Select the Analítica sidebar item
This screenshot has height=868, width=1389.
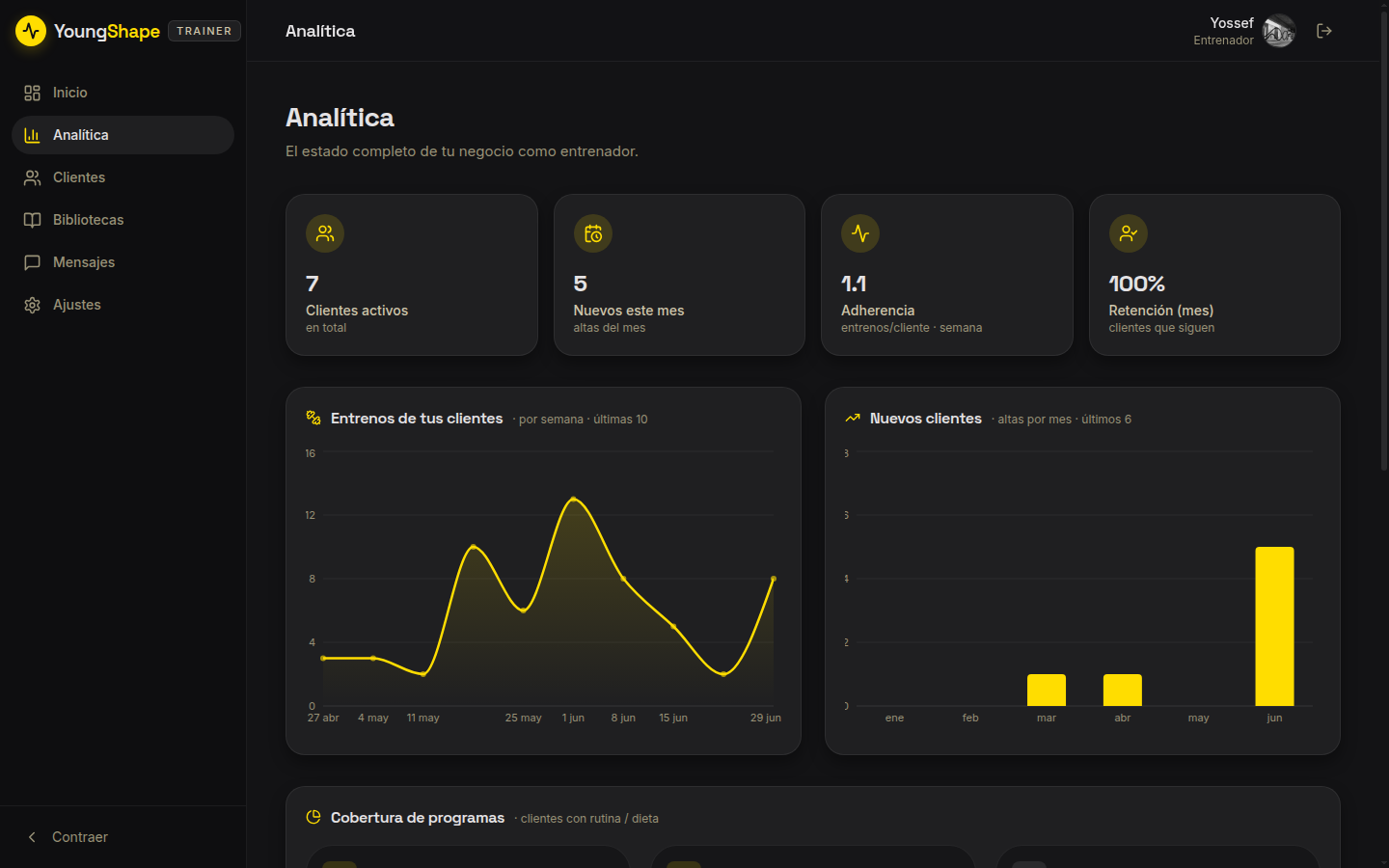tap(123, 135)
